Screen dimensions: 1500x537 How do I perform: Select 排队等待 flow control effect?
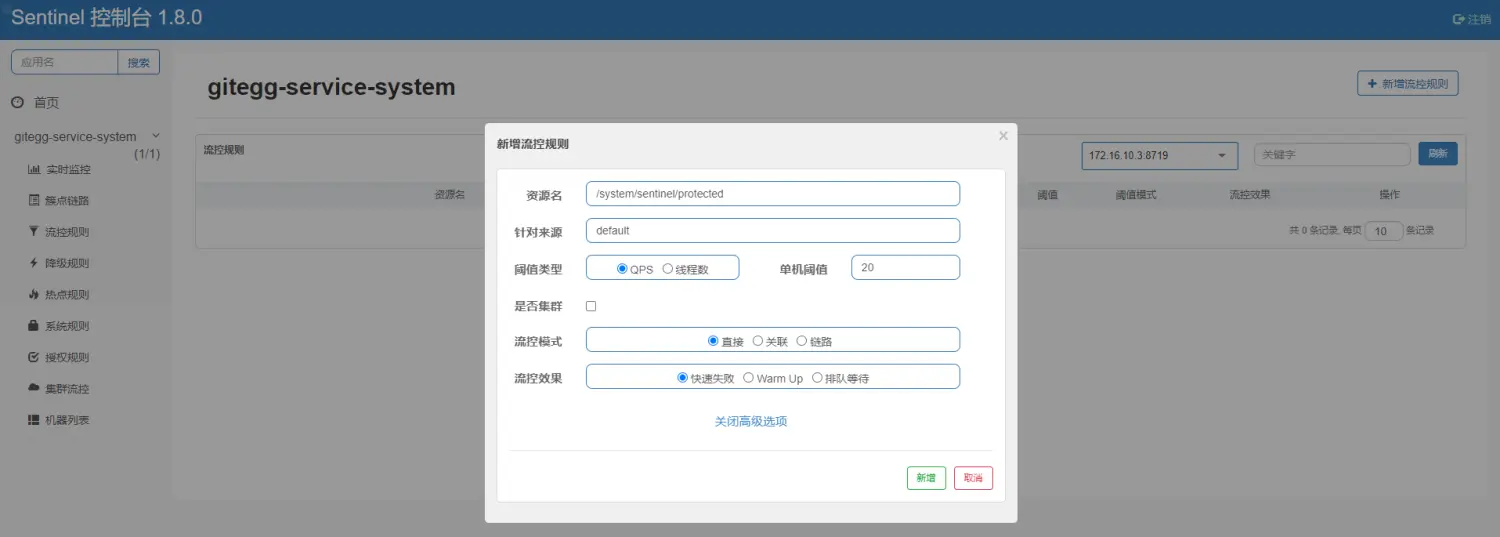click(817, 378)
